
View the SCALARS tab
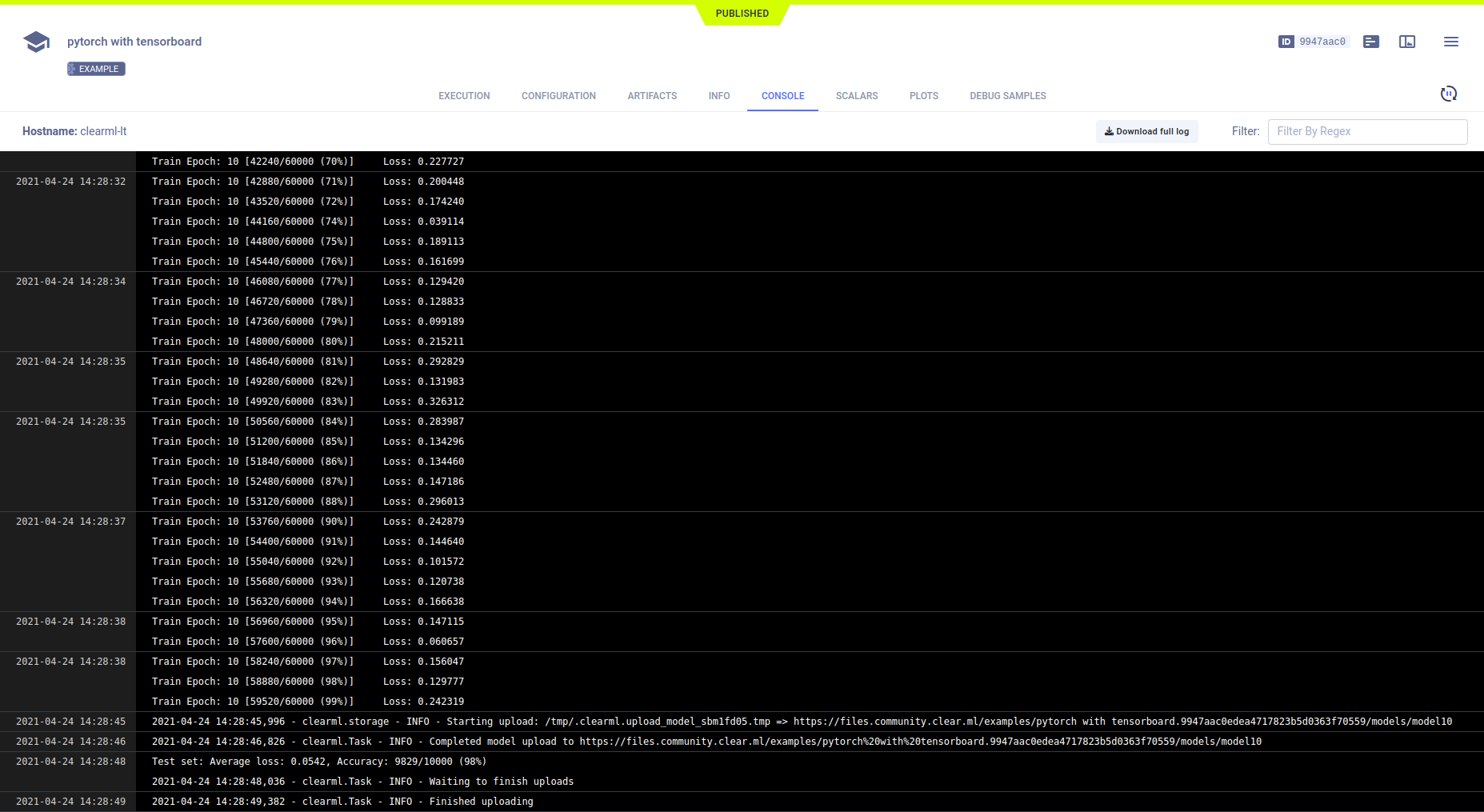(x=857, y=96)
